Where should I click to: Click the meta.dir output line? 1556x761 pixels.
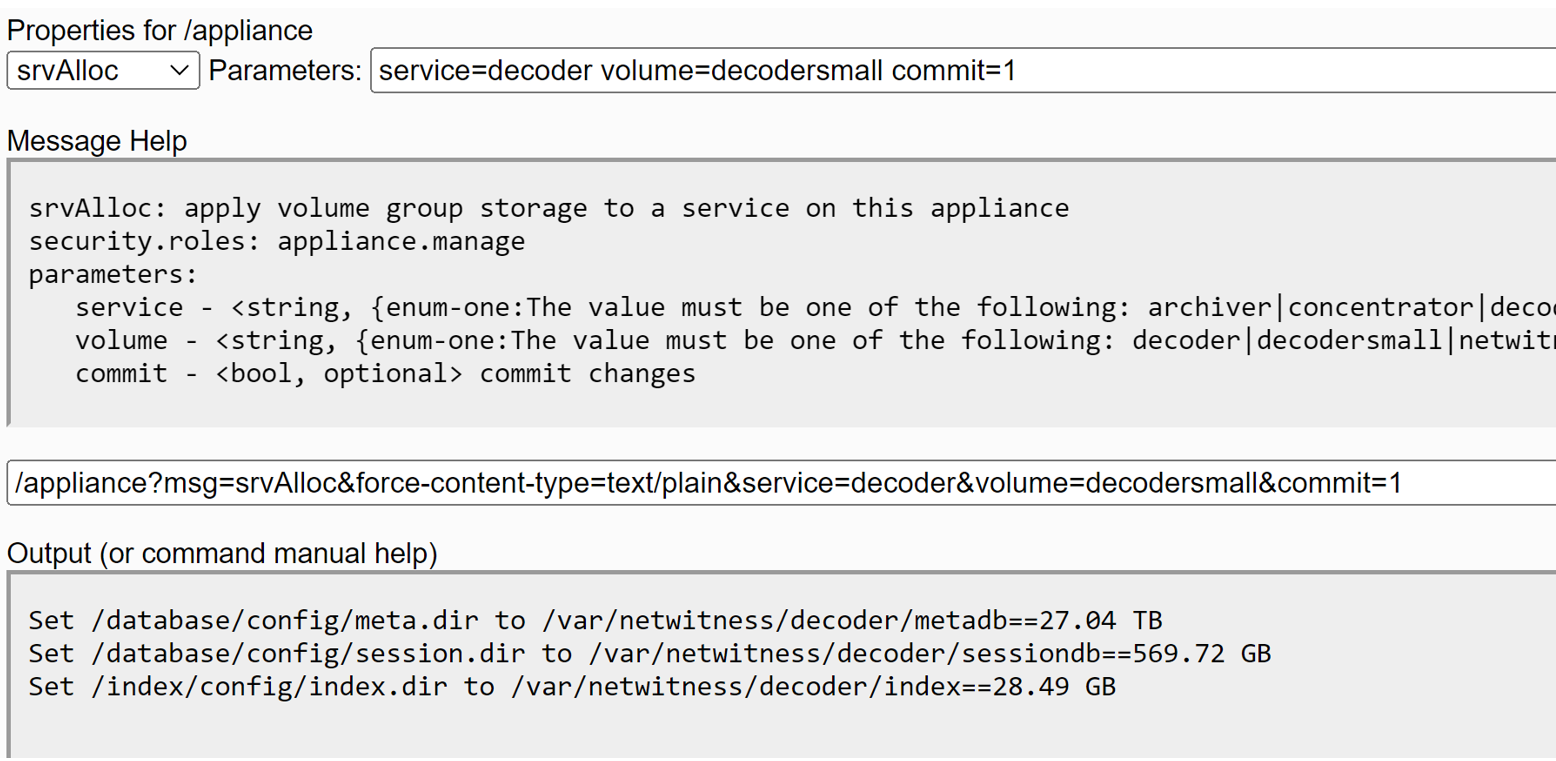[595, 620]
